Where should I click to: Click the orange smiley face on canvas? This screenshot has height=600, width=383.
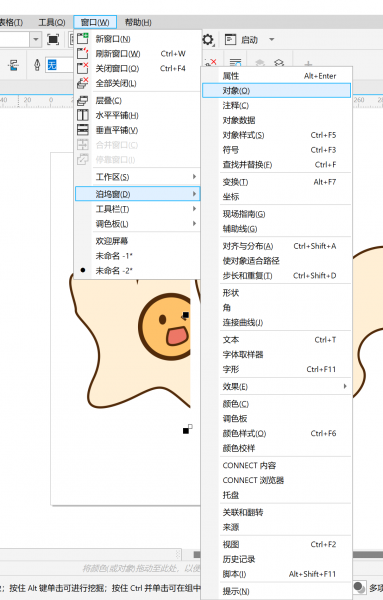165,327
